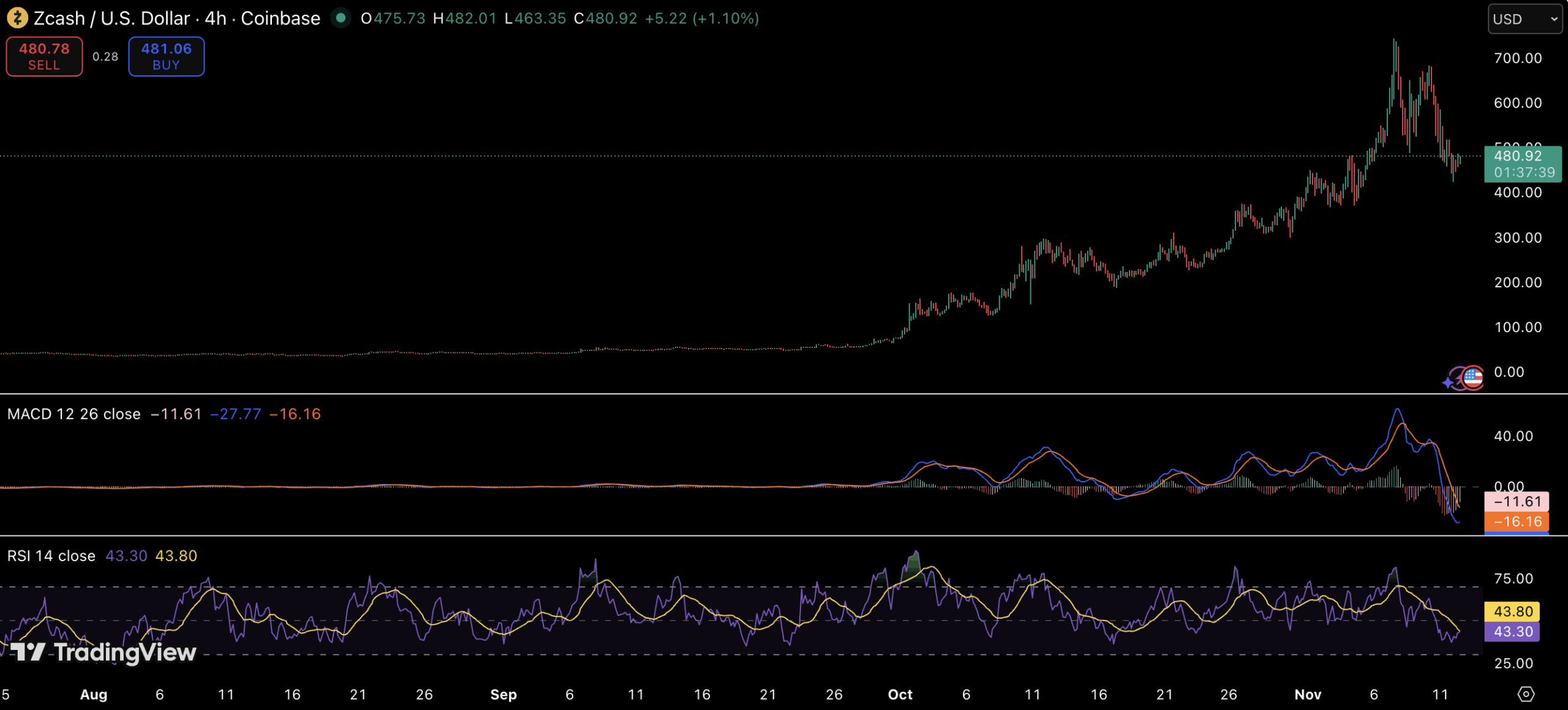Click the yellow 43.80 RSI value label
Viewport: 1568px width, 710px height.
[1512, 611]
